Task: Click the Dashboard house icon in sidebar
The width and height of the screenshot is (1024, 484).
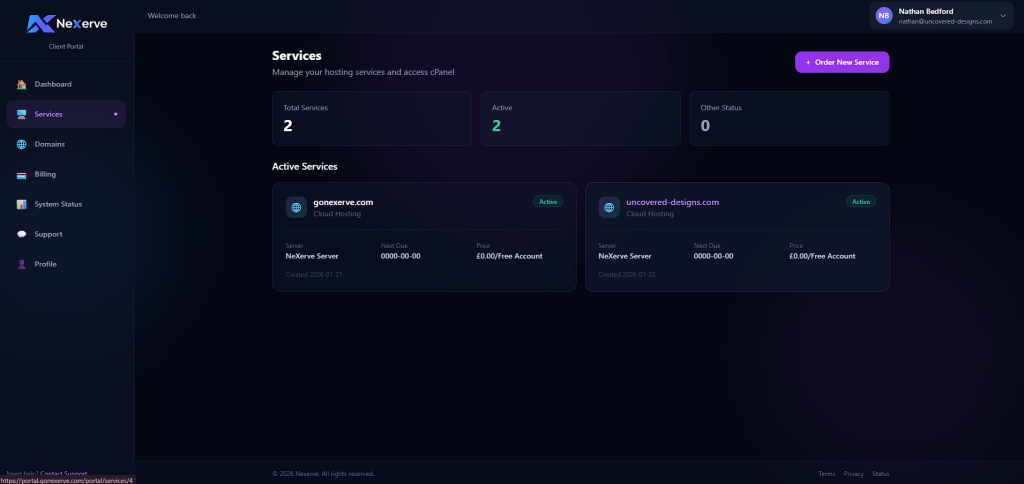Action: (x=22, y=84)
